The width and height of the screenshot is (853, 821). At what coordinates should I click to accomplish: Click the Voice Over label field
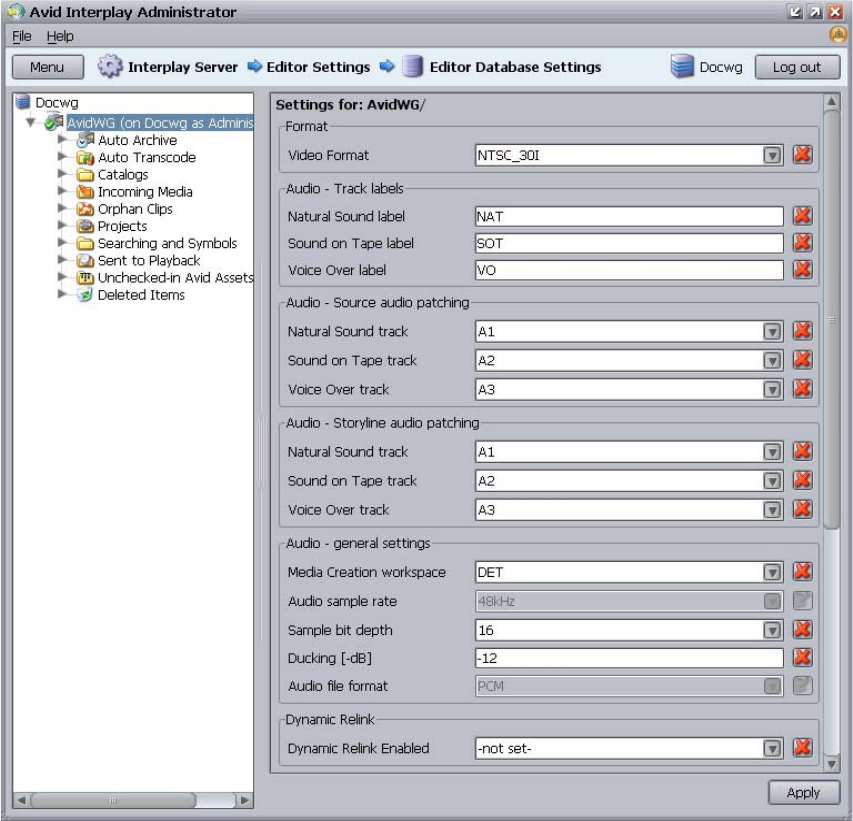tap(629, 270)
